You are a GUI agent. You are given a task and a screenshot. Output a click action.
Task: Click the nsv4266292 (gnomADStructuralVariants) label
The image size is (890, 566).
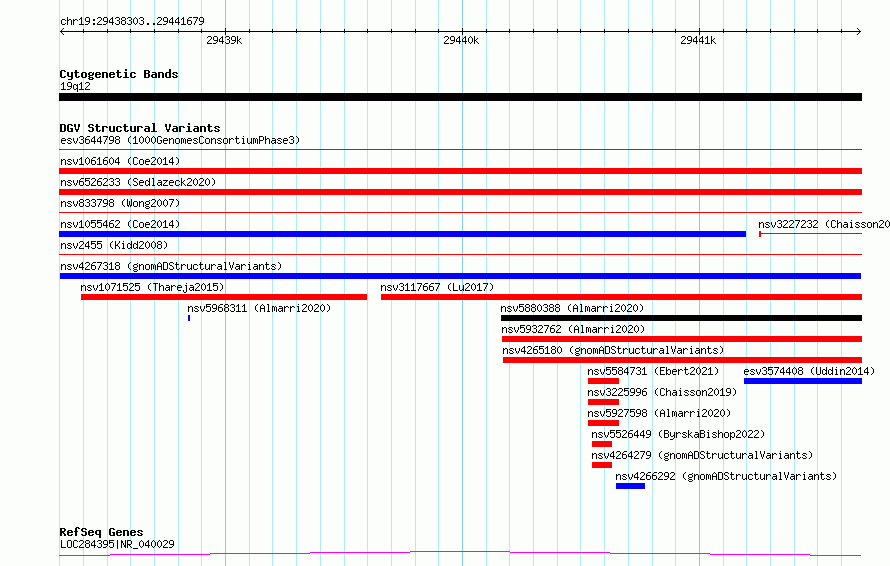(727, 476)
